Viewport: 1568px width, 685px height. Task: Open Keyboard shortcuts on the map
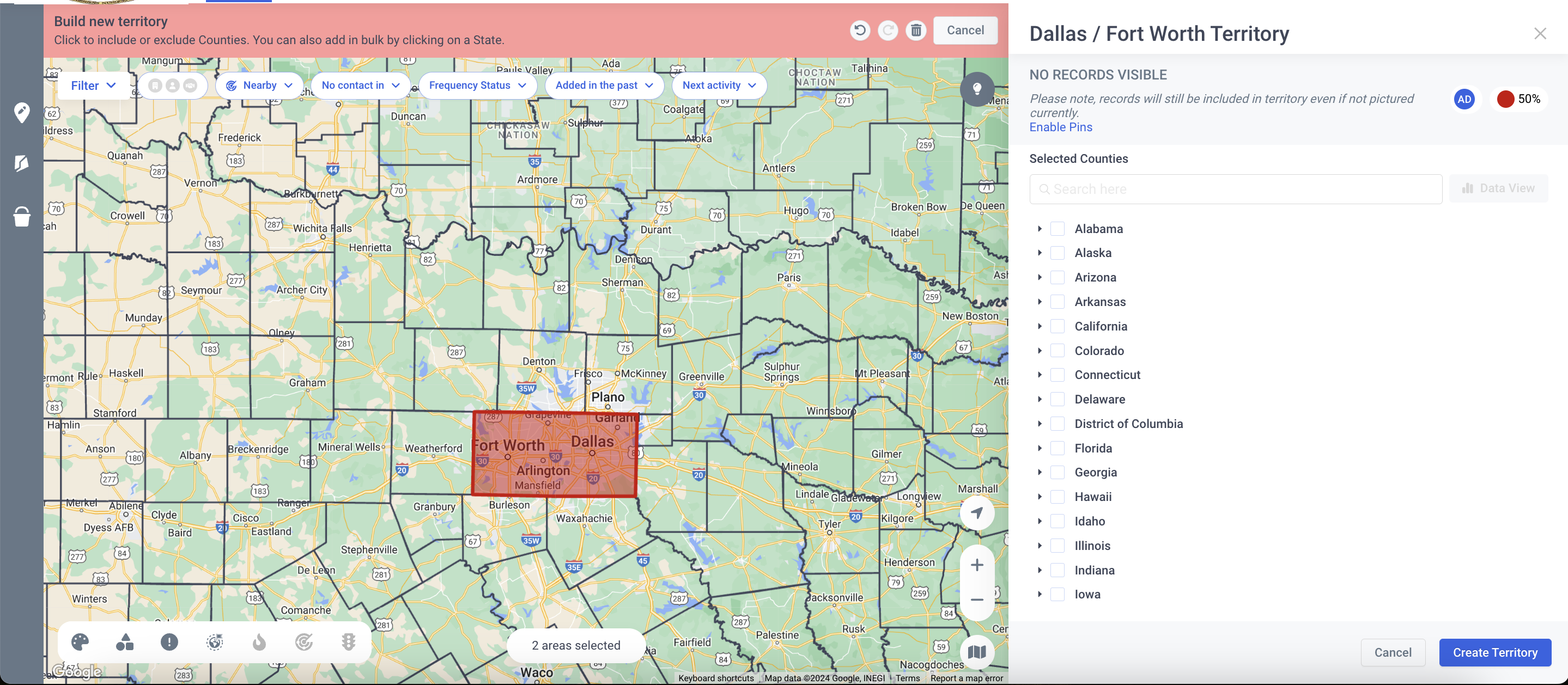coord(716,678)
